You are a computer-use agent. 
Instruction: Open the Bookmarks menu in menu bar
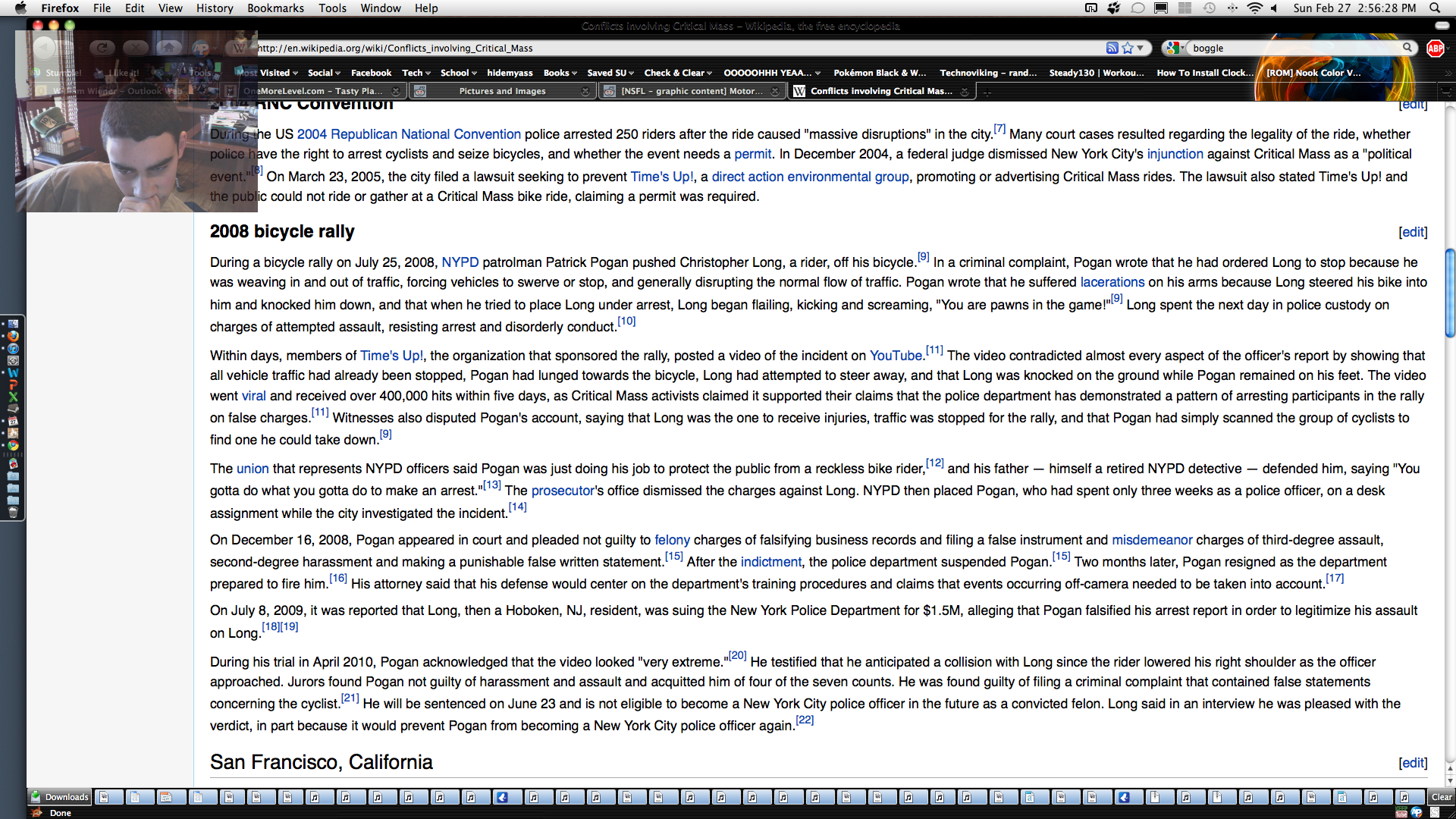tap(275, 8)
